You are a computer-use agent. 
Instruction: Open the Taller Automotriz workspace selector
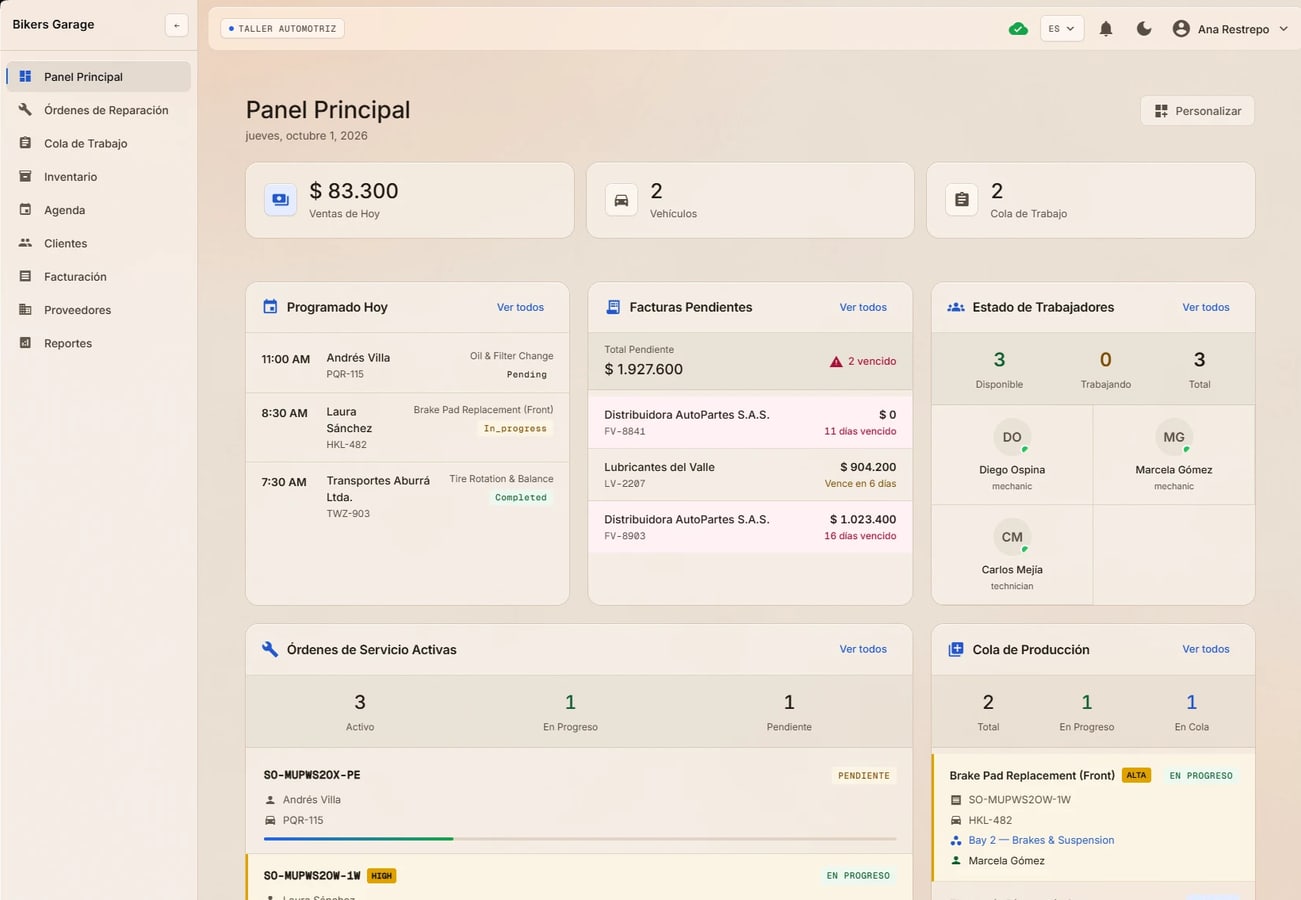283,29
